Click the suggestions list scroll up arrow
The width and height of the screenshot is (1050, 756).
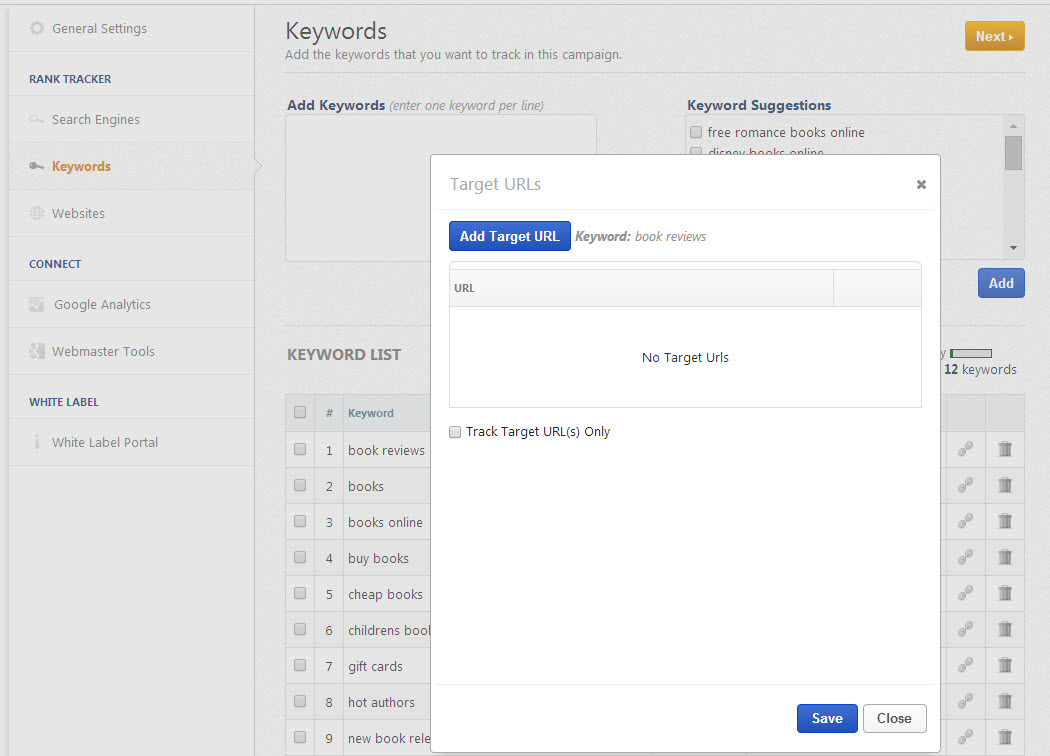click(x=1013, y=126)
